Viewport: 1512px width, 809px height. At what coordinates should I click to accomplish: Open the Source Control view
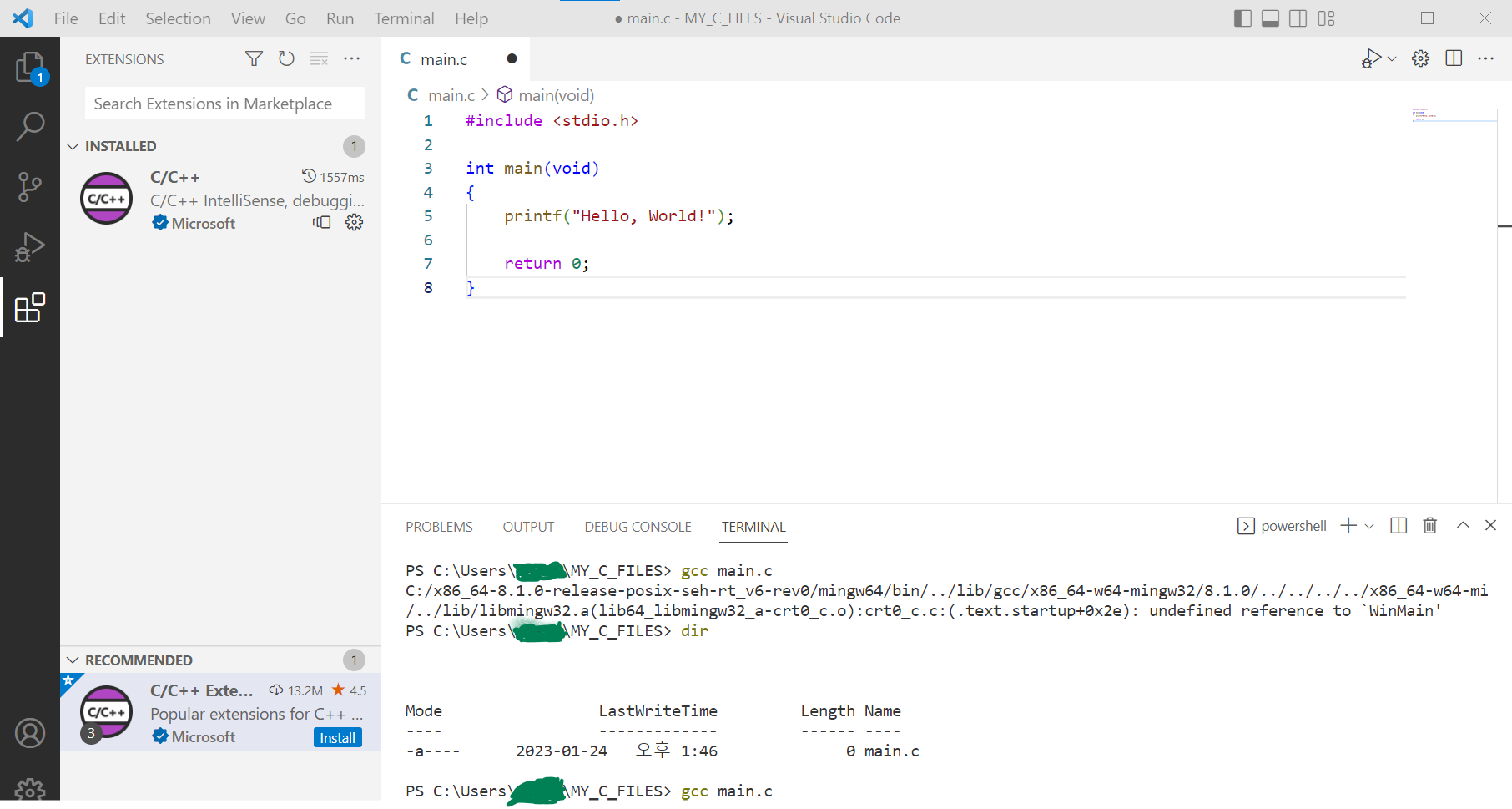click(x=30, y=187)
